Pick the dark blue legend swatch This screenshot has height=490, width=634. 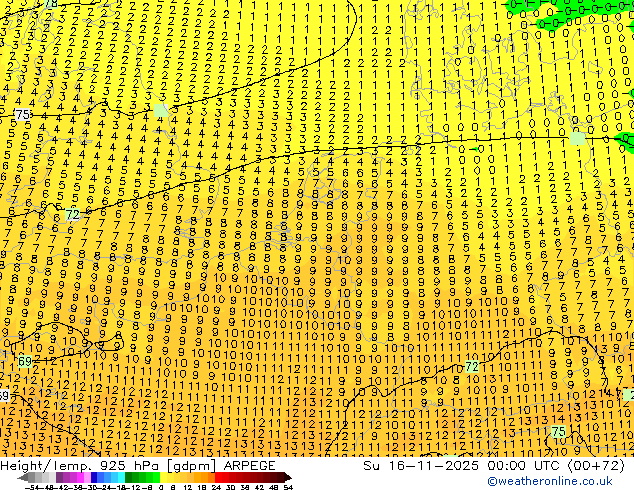point(94,478)
